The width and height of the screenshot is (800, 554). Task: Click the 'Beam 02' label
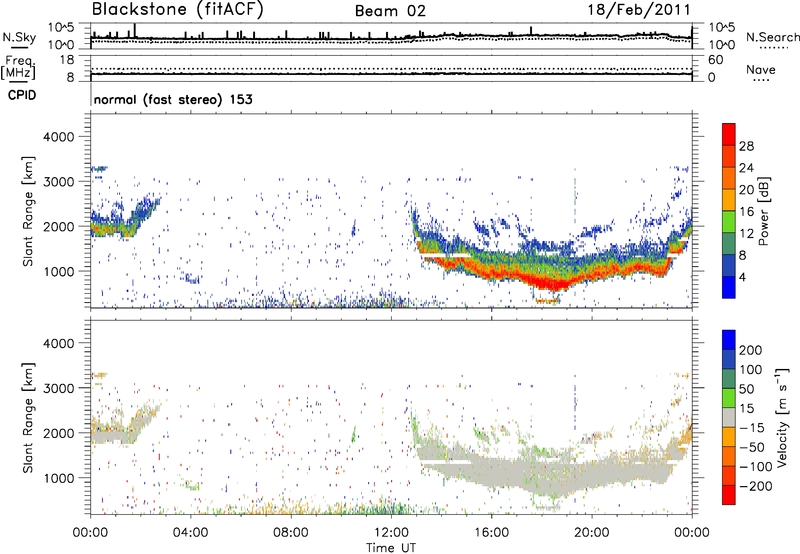click(x=390, y=11)
